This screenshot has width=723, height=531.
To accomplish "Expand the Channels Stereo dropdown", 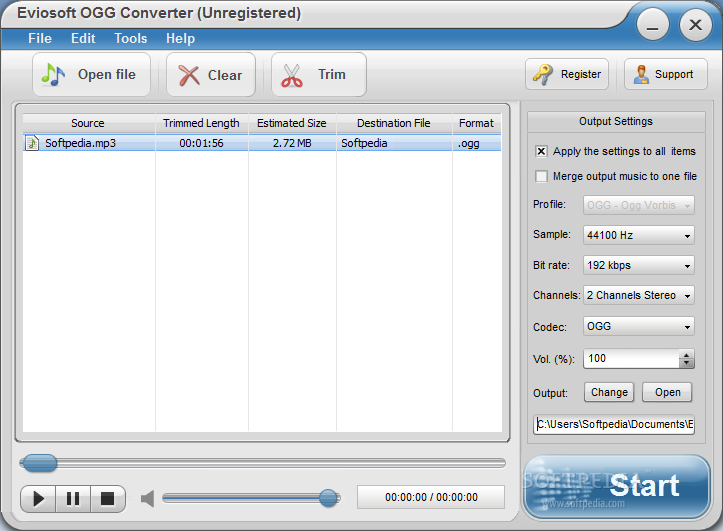I will coord(639,295).
